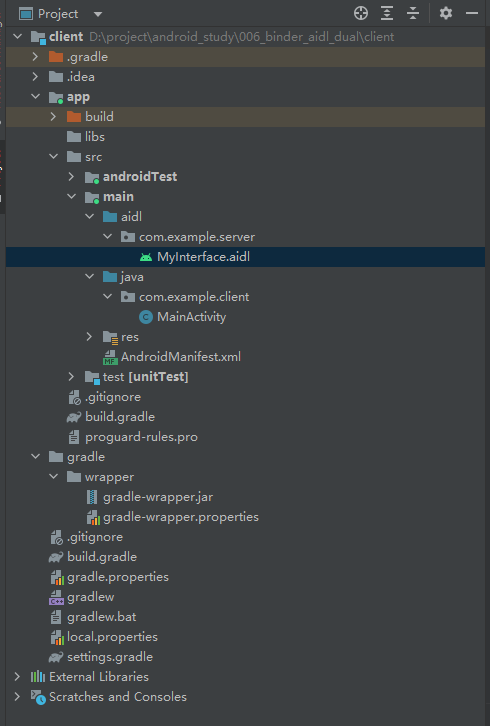Collapse the app module node

(35, 96)
